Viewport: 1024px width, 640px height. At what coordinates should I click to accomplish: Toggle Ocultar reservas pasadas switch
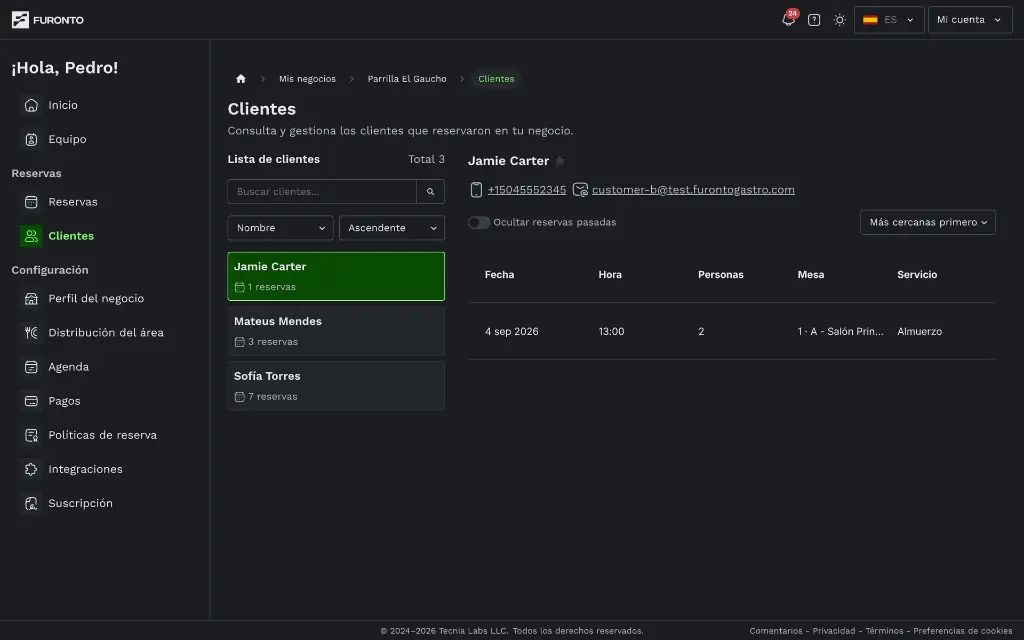[x=479, y=223]
